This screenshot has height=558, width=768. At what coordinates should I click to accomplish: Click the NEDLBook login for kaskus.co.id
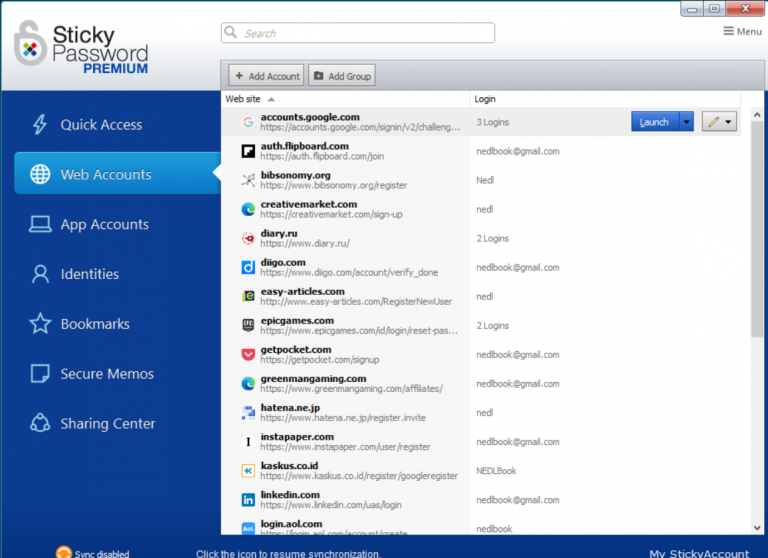496,471
